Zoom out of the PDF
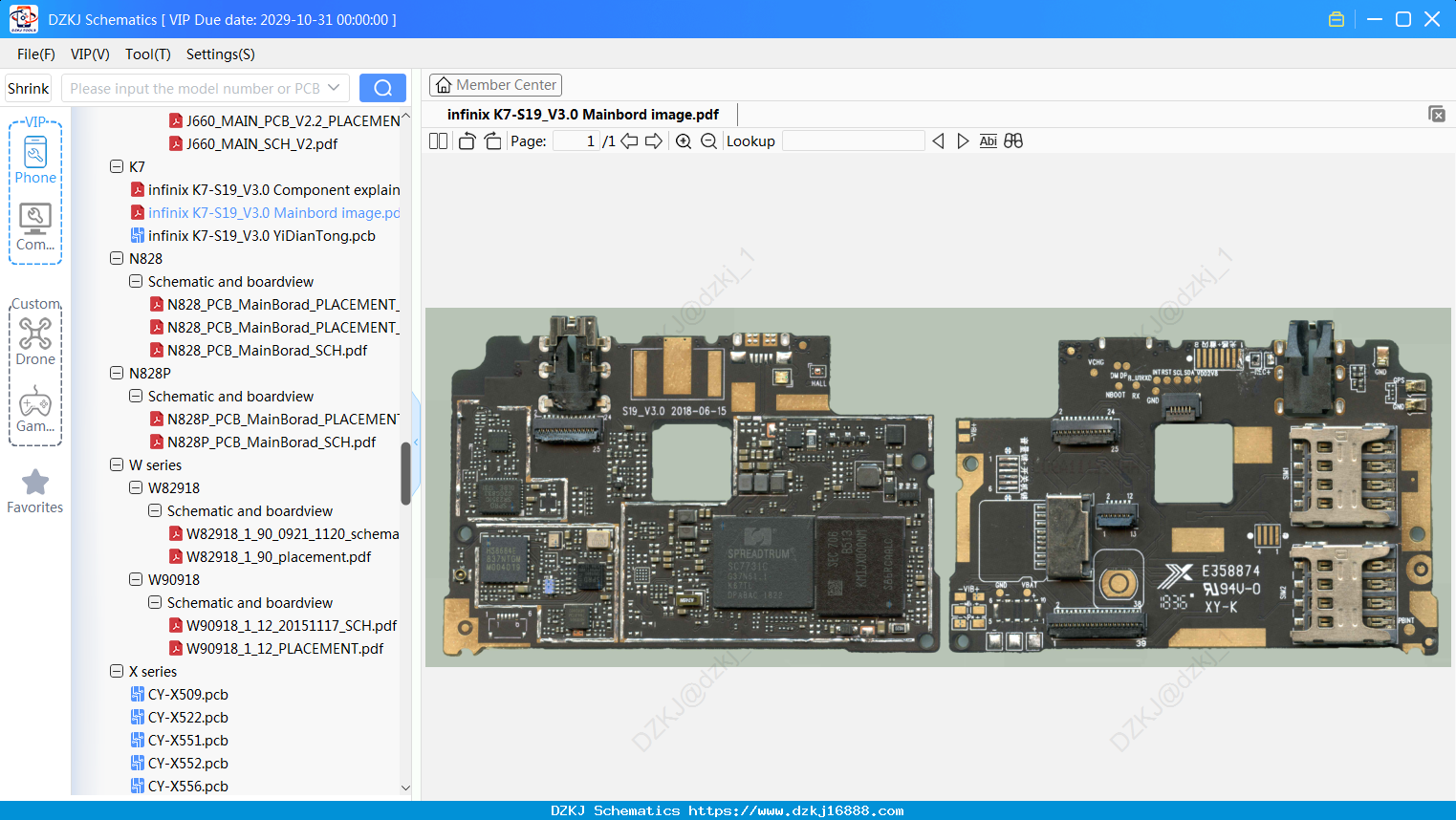This screenshot has height=820, width=1456. (708, 141)
